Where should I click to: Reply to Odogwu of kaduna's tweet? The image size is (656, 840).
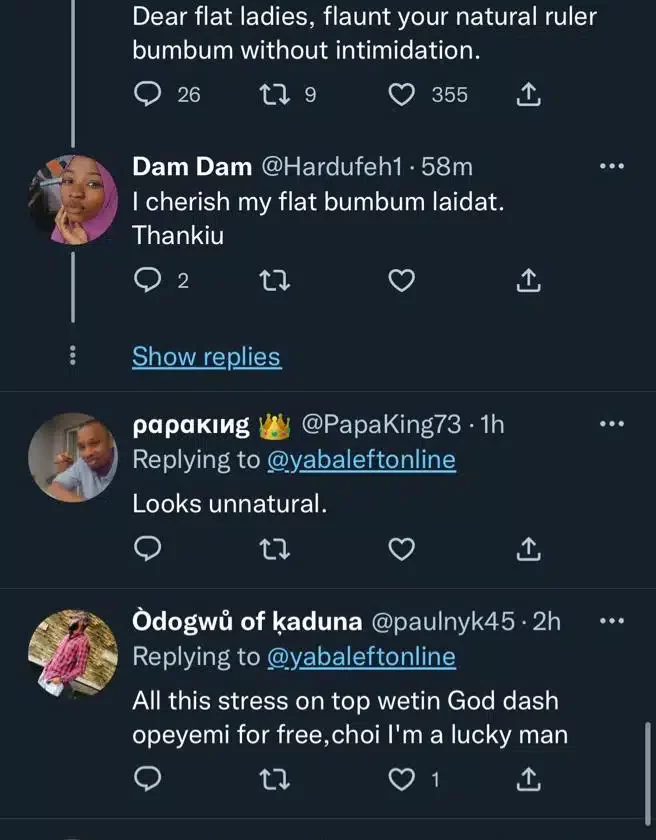[x=147, y=778]
